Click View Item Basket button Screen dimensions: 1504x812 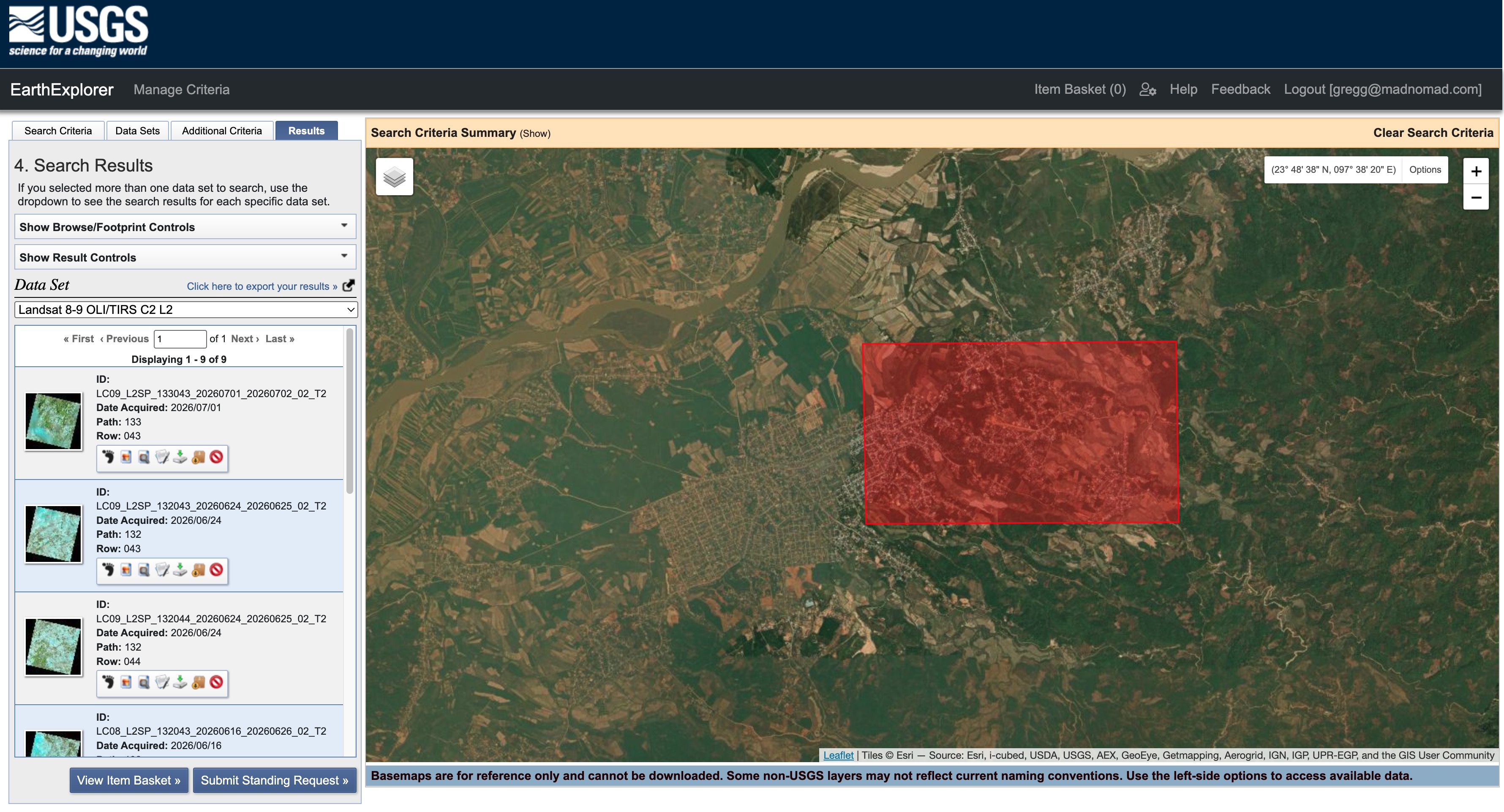click(129, 780)
